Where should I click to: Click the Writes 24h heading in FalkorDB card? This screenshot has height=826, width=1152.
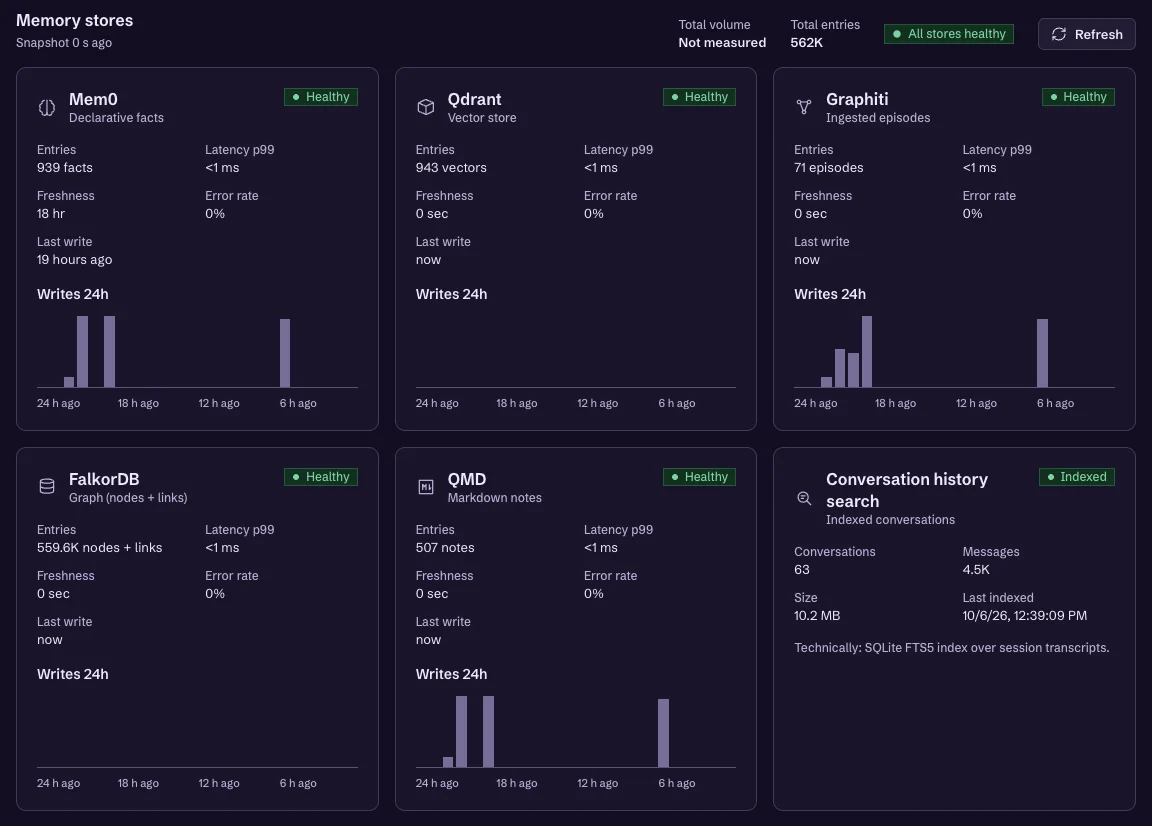pyautogui.click(x=73, y=674)
